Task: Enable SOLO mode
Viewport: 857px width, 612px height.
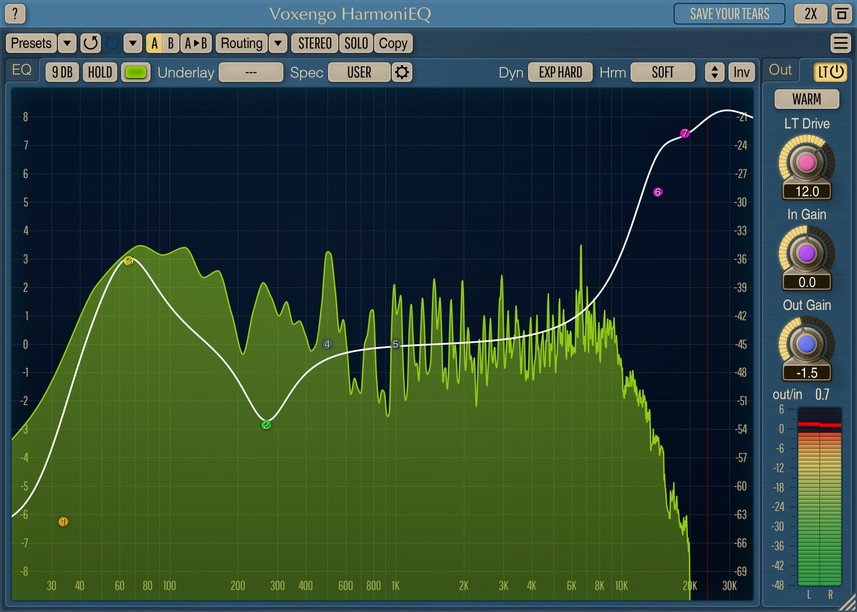Action: point(355,43)
